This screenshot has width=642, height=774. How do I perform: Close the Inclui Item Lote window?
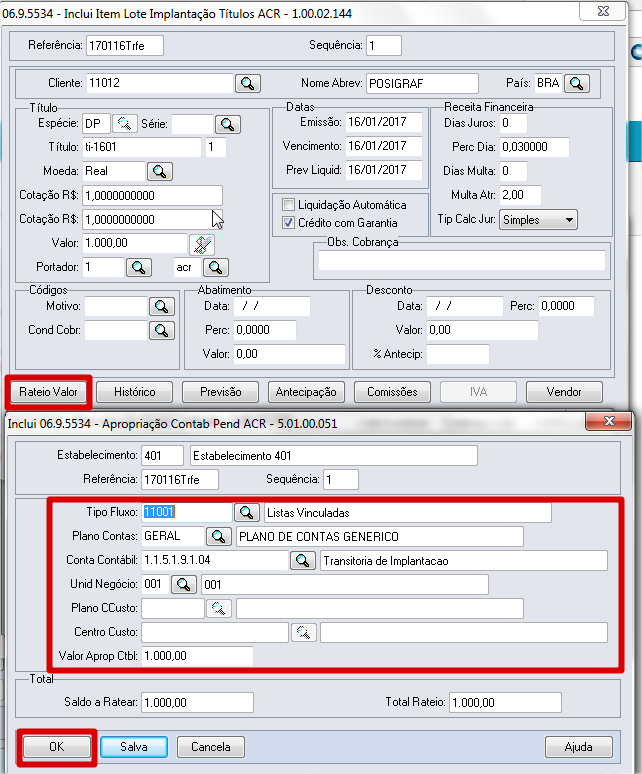pyautogui.click(x=603, y=11)
